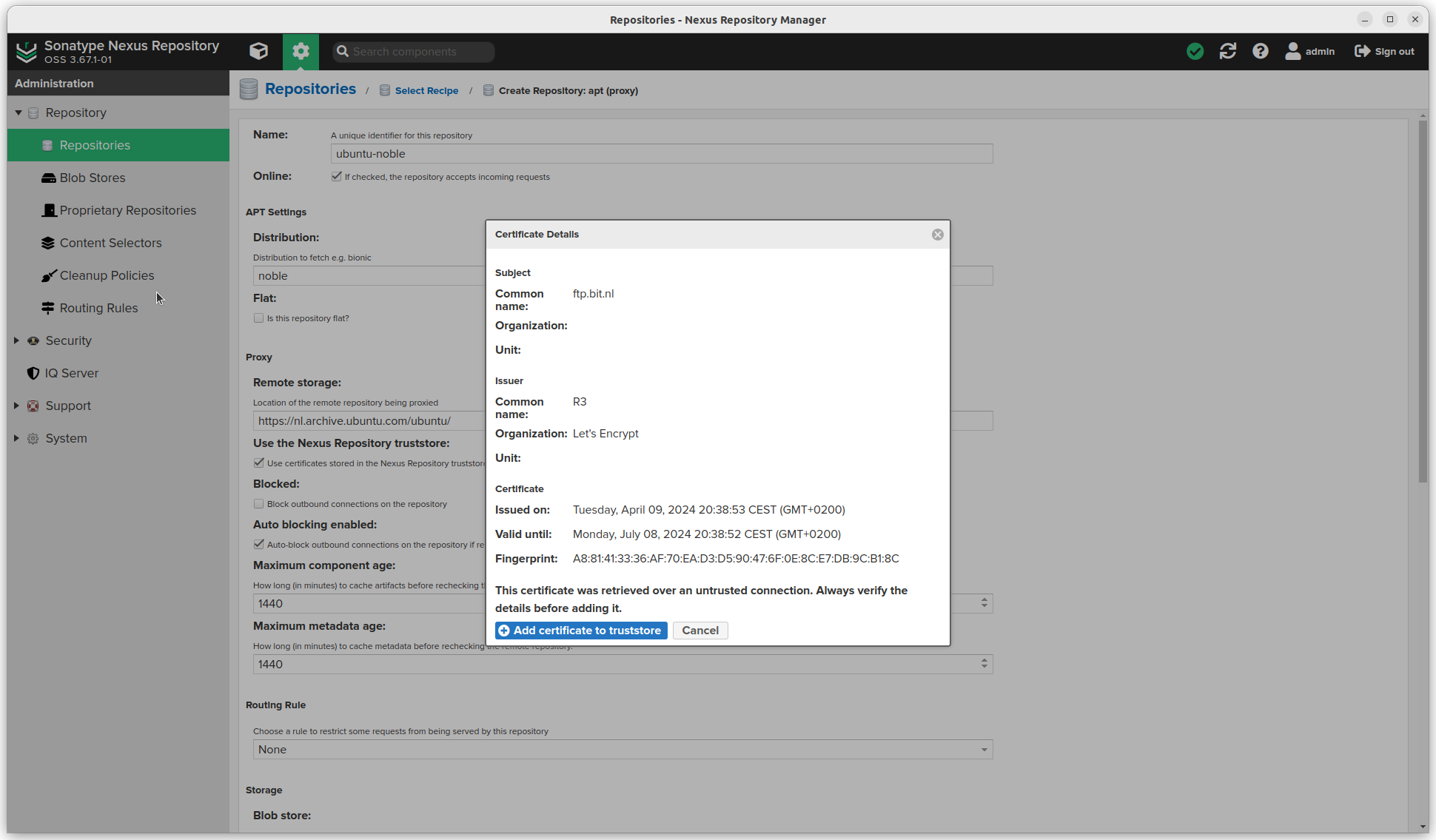
Task: Click the certificate fingerprint value
Action: point(736,559)
